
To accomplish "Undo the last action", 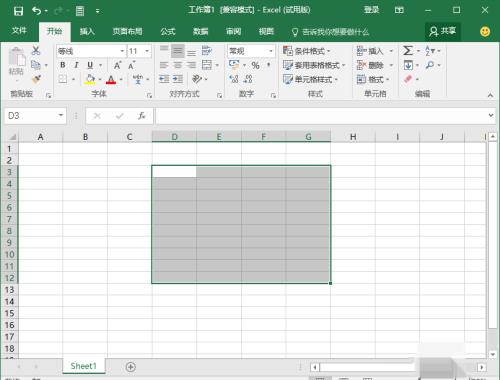I will [x=36, y=11].
